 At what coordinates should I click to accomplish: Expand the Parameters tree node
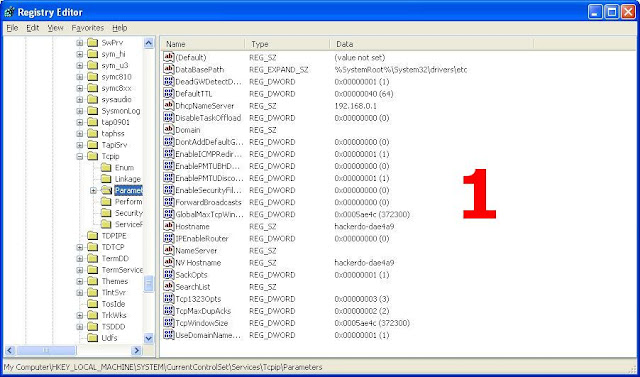[x=93, y=191]
